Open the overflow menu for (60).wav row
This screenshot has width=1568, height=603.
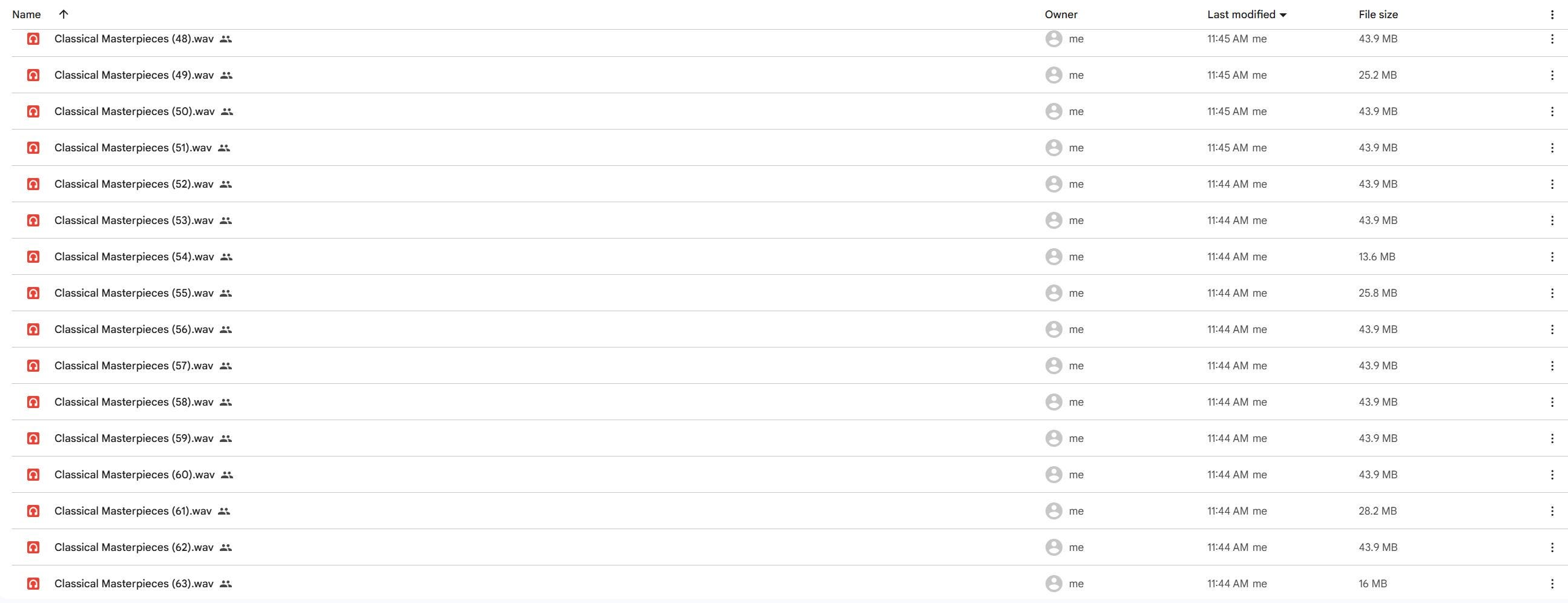coord(1552,475)
